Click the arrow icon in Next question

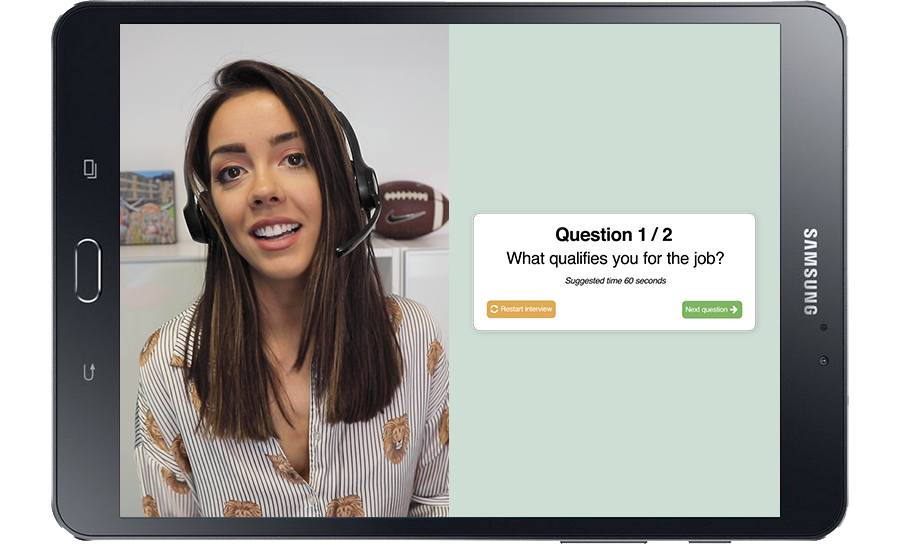tap(734, 309)
